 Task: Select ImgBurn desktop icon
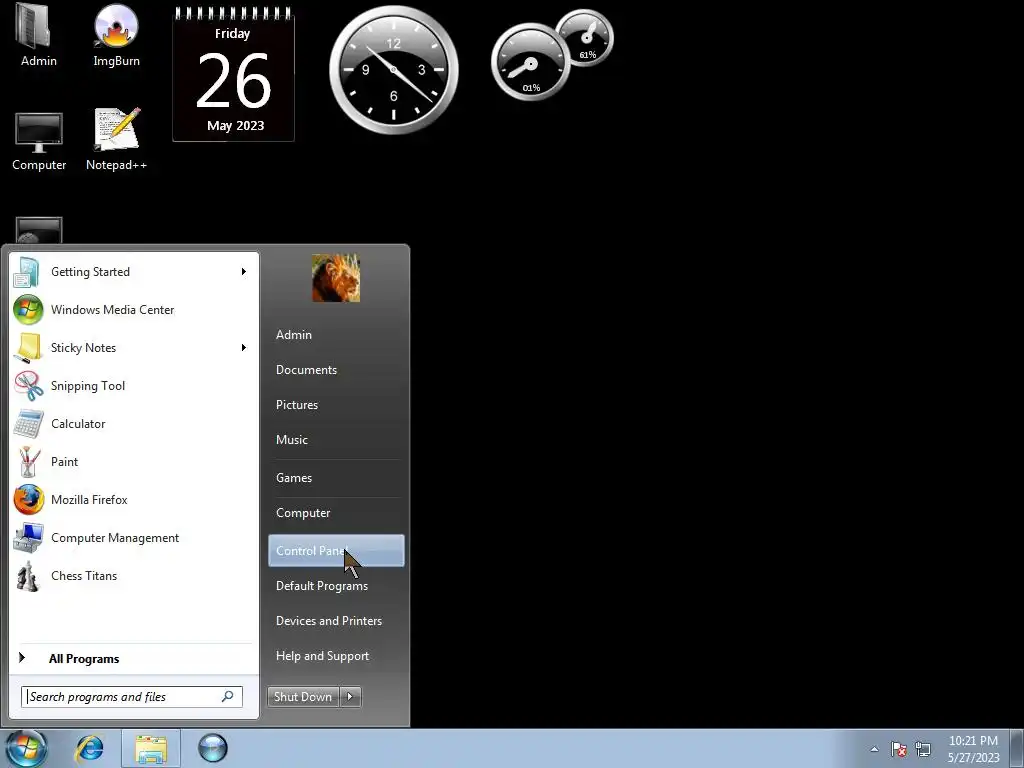(116, 36)
